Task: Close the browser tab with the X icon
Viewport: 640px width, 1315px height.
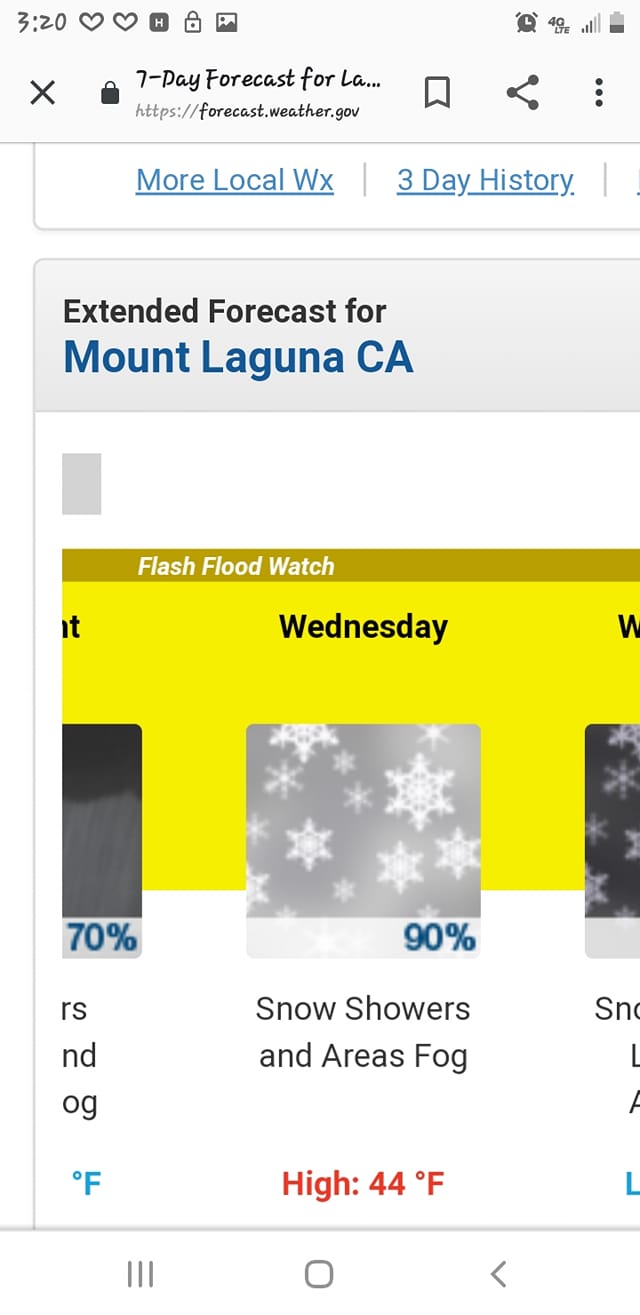Action: point(42,94)
